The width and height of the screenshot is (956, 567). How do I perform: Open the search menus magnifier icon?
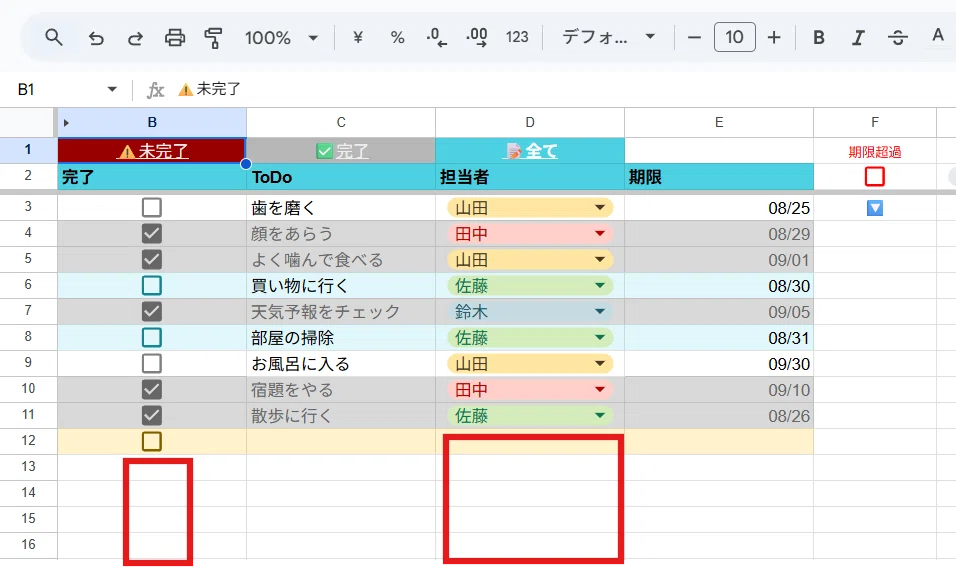(54, 38)
